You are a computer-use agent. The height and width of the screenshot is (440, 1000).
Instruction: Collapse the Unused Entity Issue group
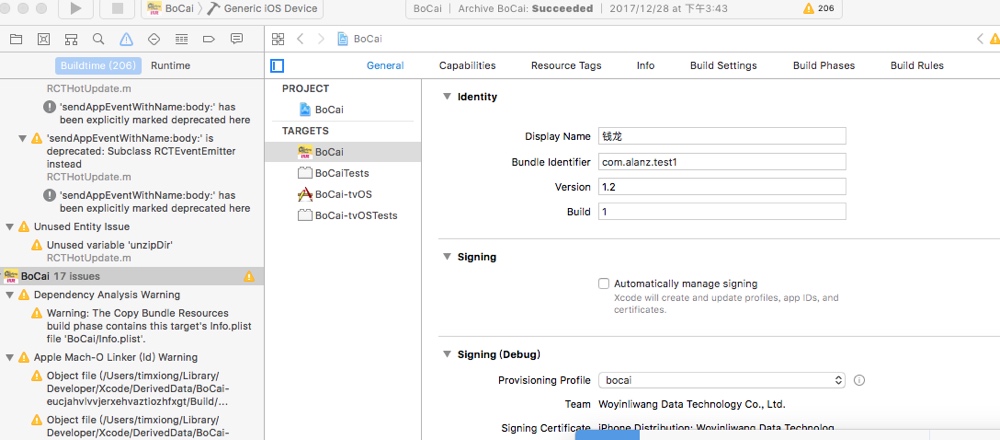tap(10, 227)
